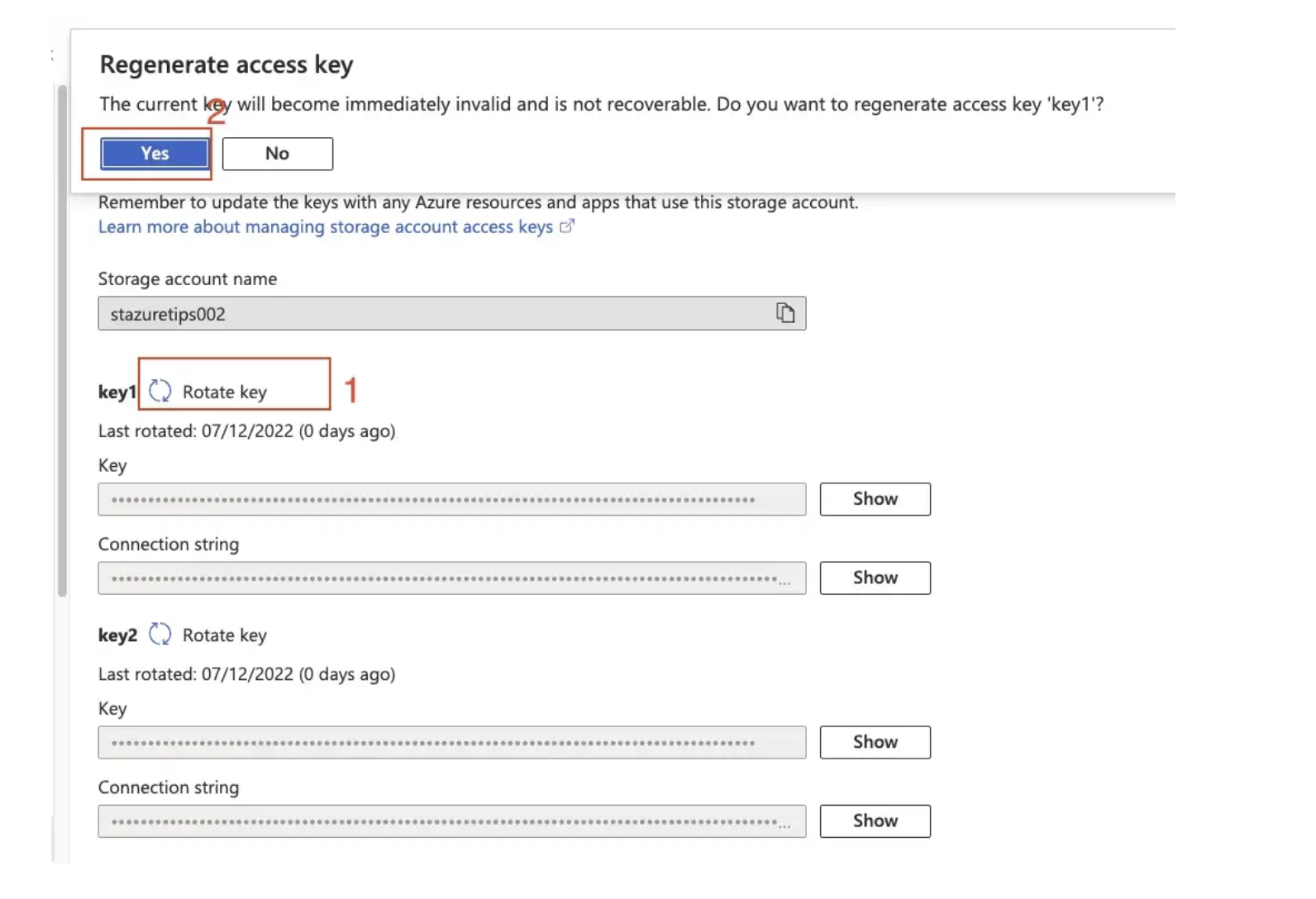Click the masked key2 Key field

[x=452, y=742]
